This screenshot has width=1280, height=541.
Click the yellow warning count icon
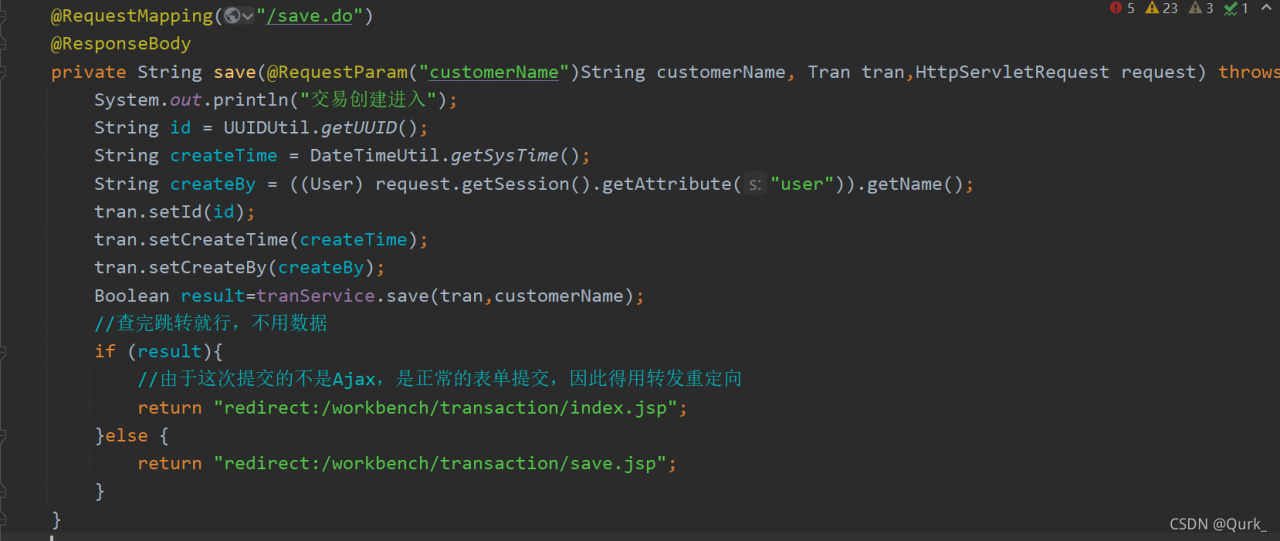tap(1152, 8)
